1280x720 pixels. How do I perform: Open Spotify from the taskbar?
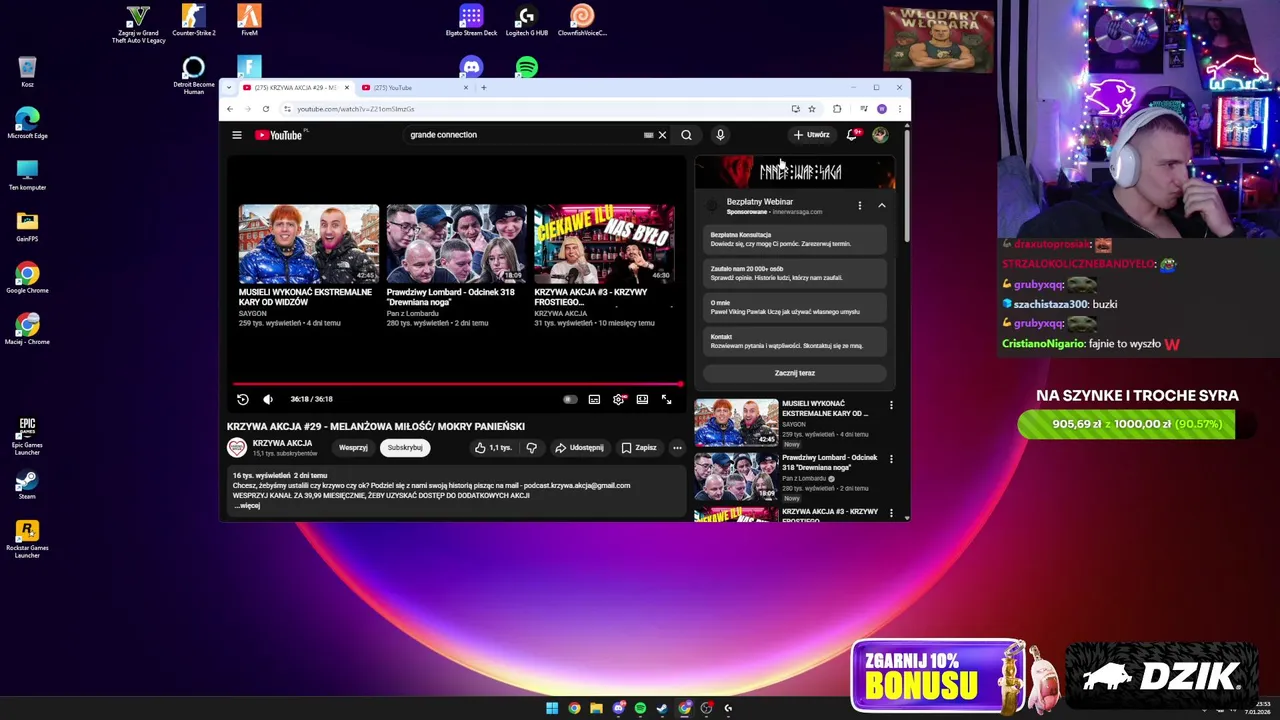coord(640,708)
